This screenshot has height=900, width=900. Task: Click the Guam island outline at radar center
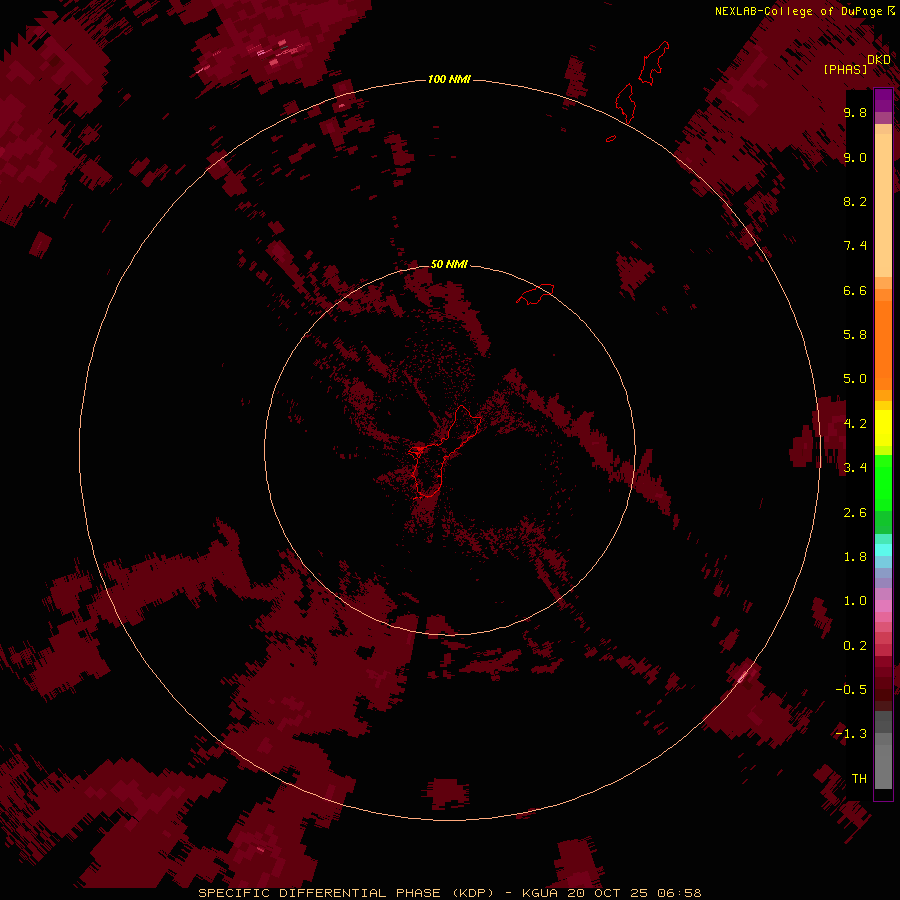pyautogui.click(x=445, y=451)
